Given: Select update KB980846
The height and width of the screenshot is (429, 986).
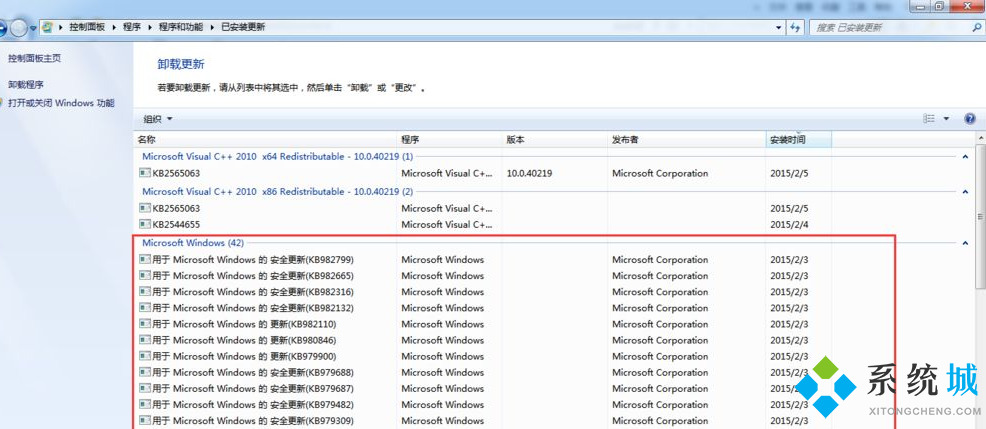Looking at the screenshot, I should pos(484,340).
